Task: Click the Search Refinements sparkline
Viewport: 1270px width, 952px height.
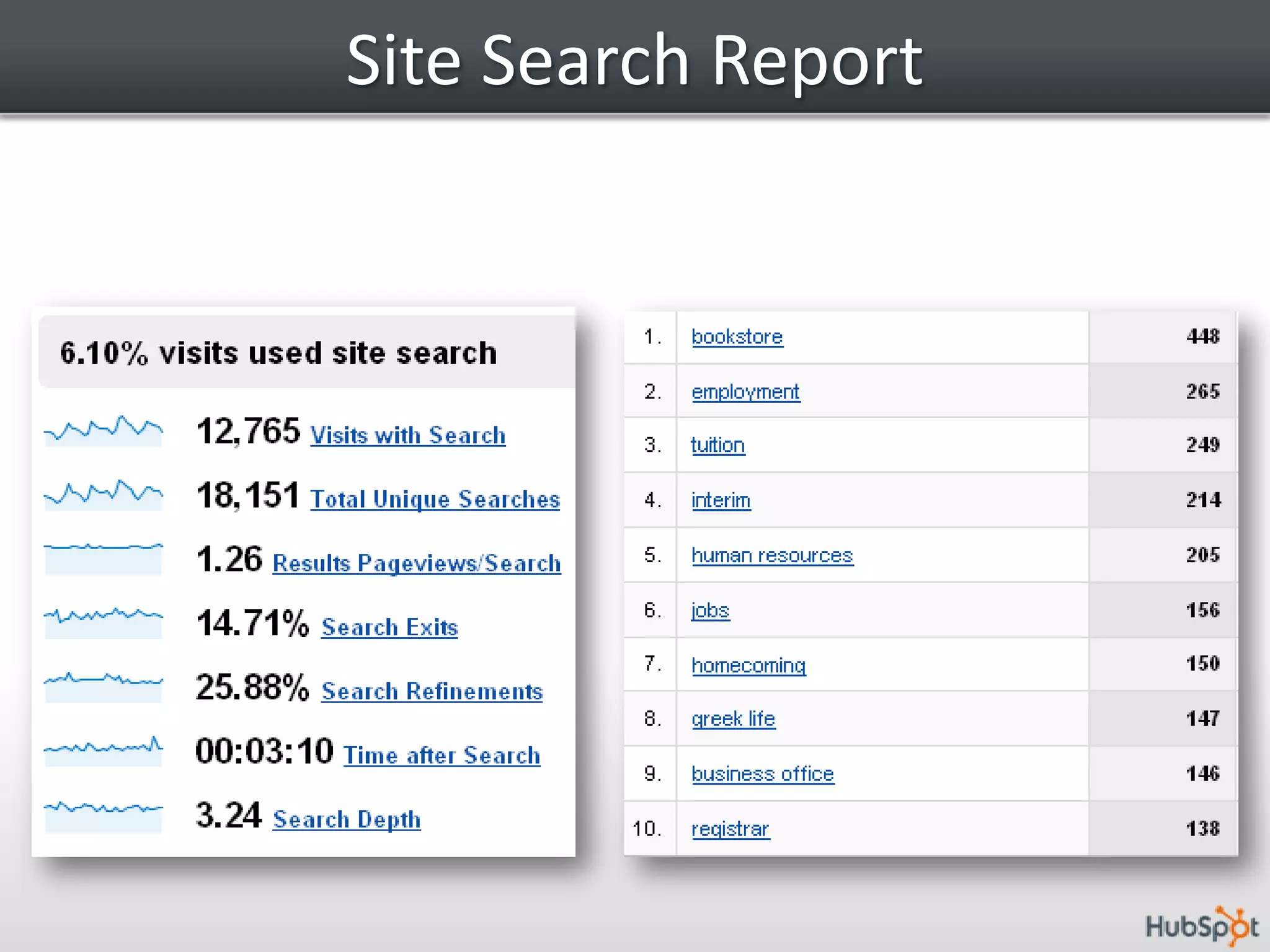Action: click(x=104, y=687)
